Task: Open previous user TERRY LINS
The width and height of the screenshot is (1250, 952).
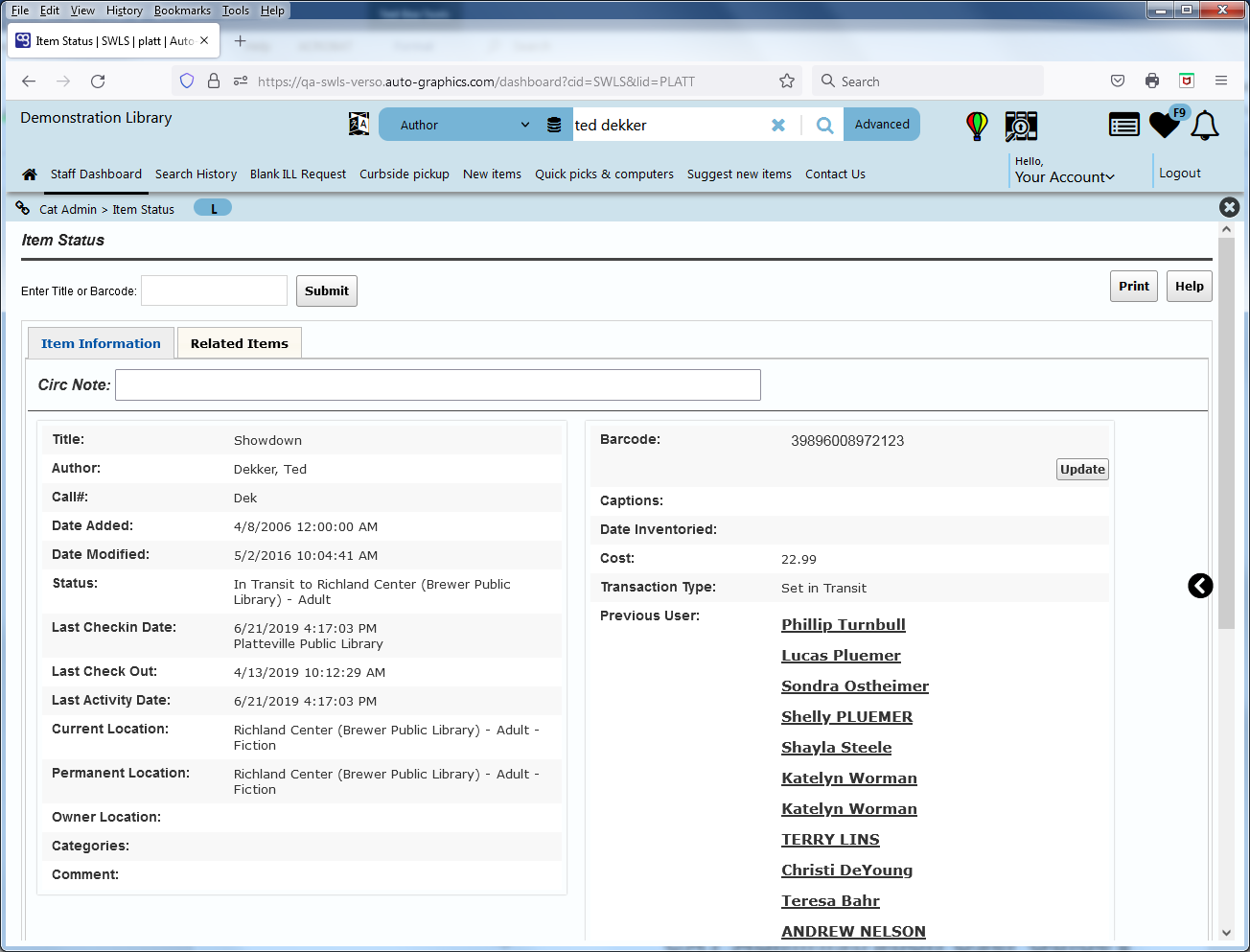Action: (x=830, y=840)
